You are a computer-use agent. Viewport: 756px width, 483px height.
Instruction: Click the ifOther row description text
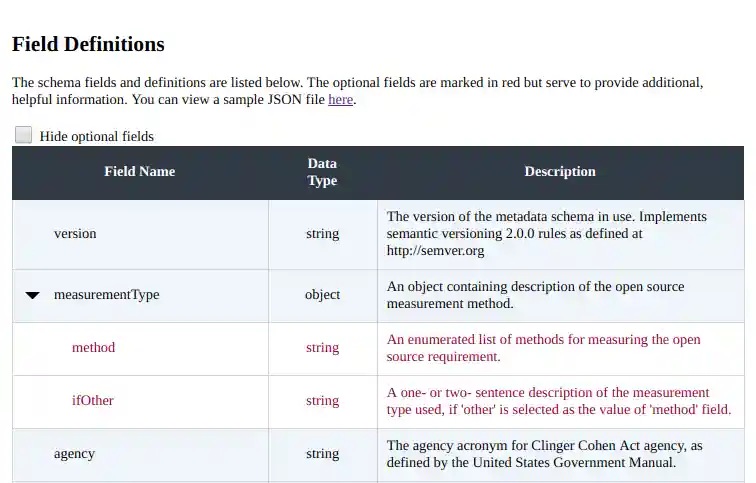[558, 401]
